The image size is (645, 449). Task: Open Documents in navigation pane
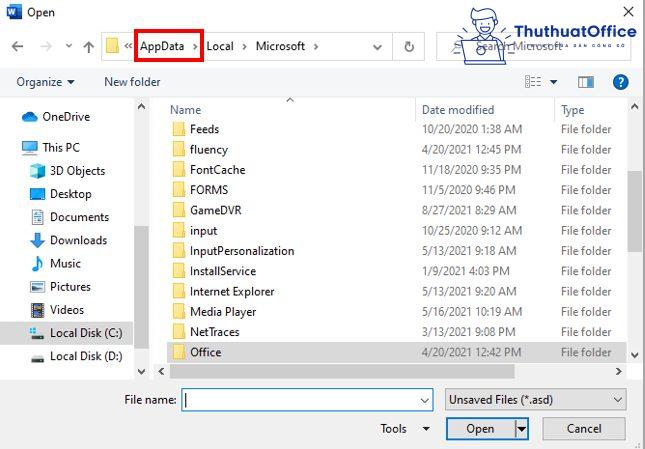coord(69,217)
